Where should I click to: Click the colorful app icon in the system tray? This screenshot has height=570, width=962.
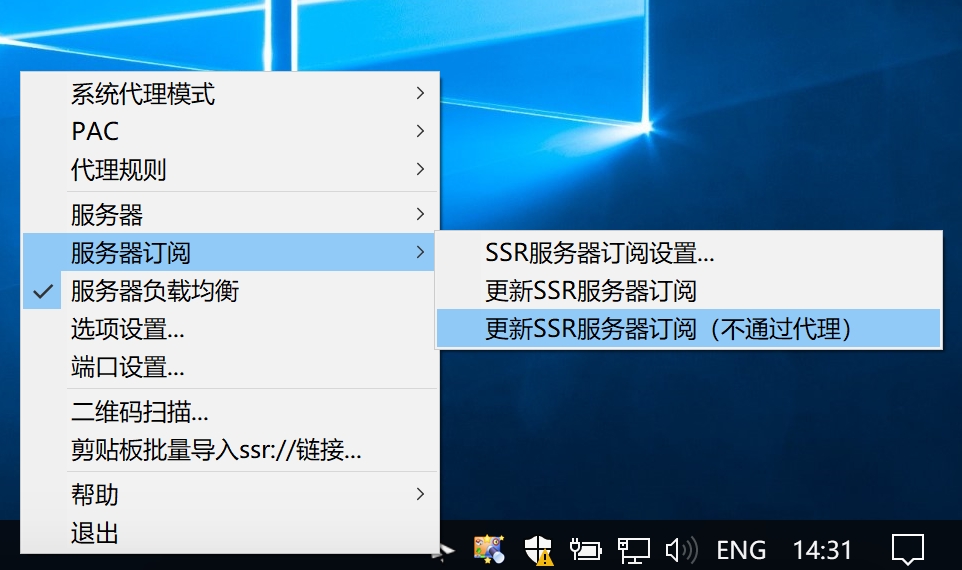coord(489,548)
